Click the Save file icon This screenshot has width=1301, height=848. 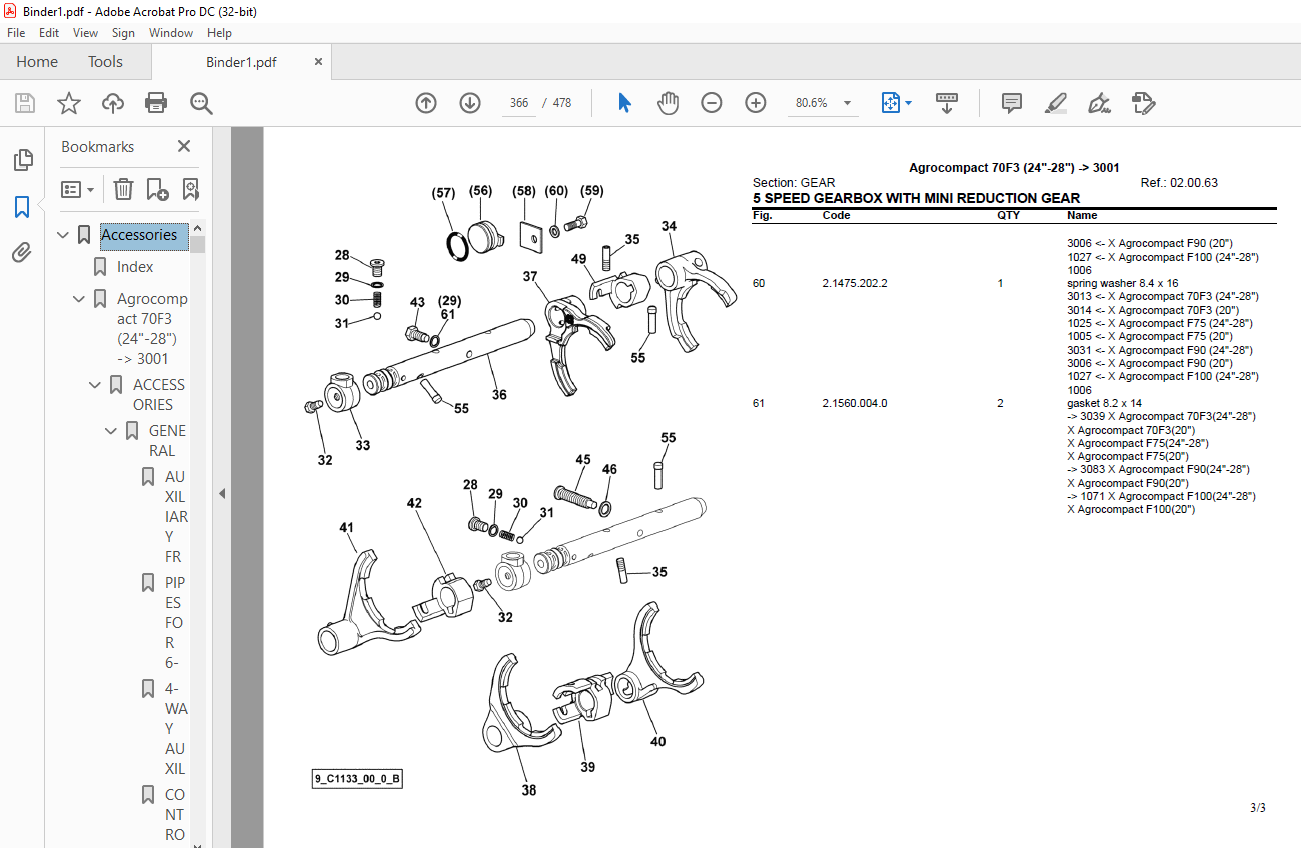(25, 103)
